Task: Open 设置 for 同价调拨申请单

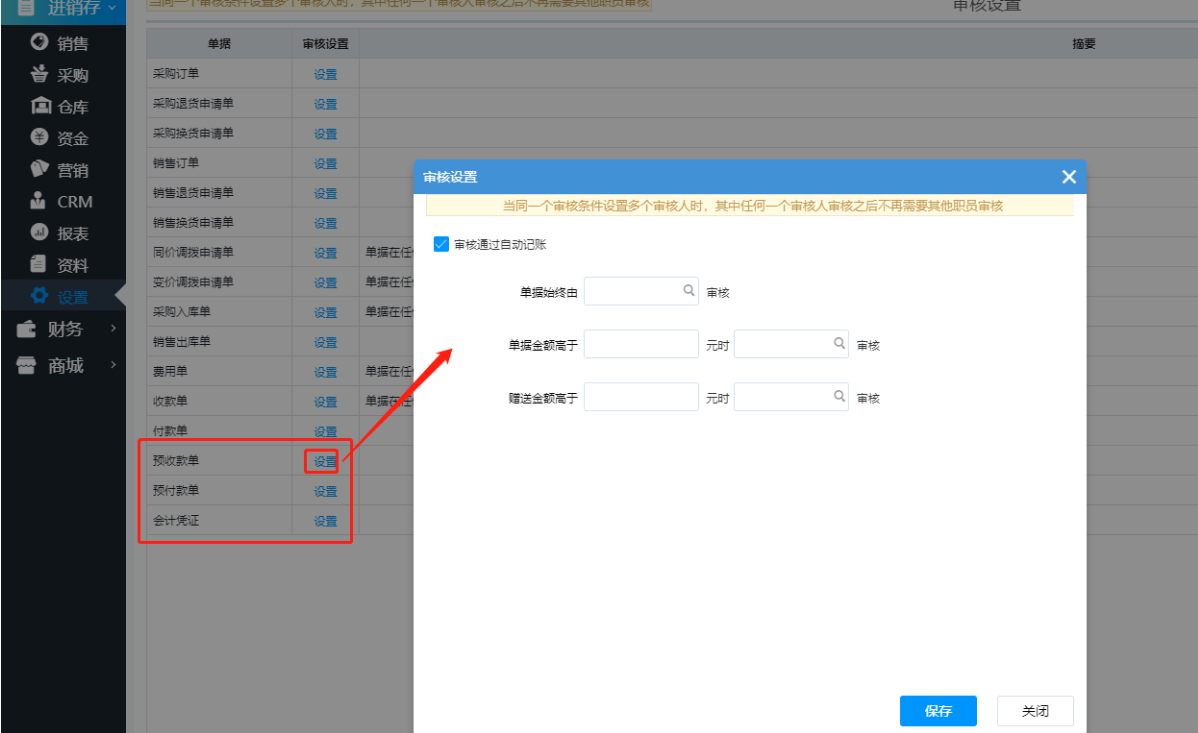Action: (325, 253)
